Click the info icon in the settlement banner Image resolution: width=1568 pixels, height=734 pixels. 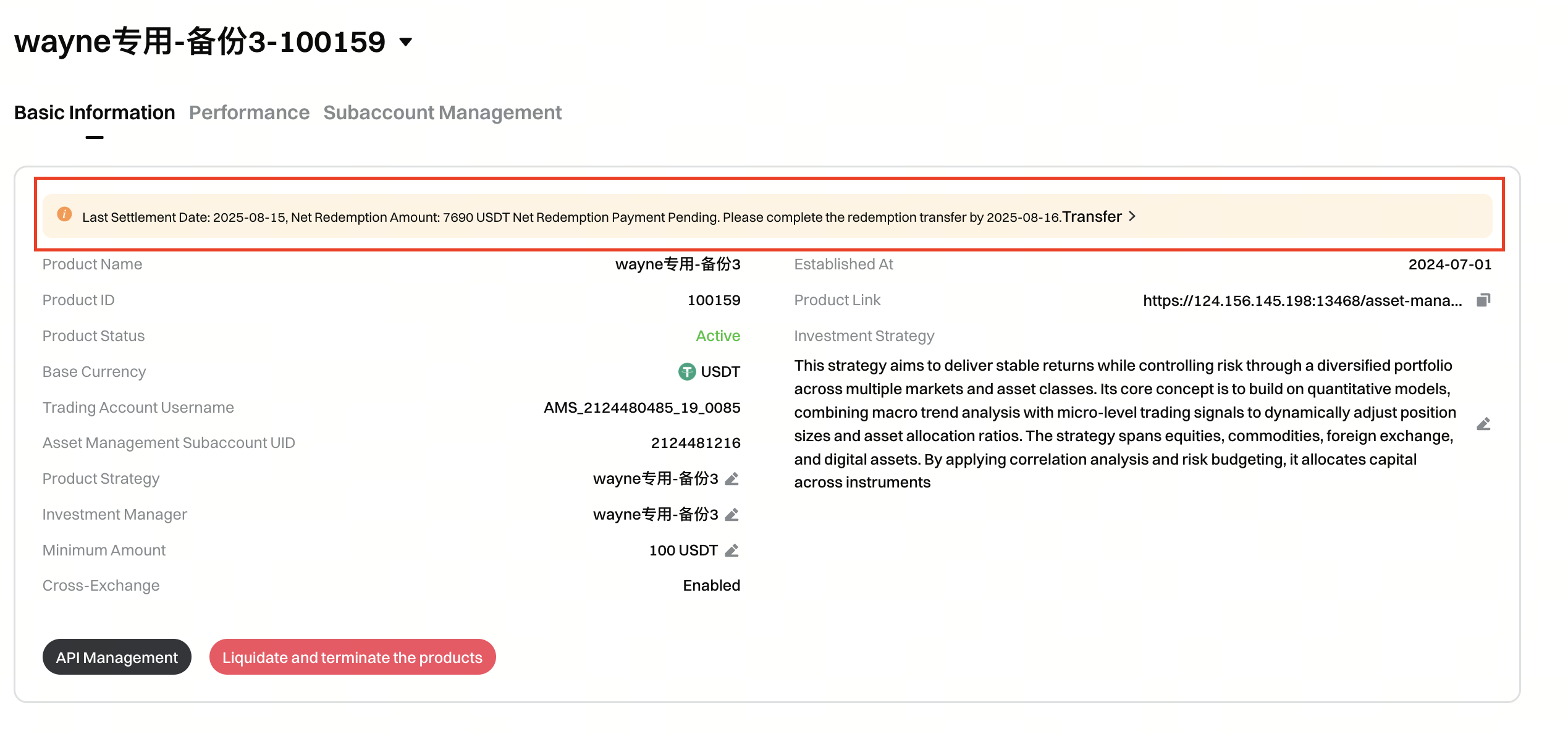click(64, 216)
